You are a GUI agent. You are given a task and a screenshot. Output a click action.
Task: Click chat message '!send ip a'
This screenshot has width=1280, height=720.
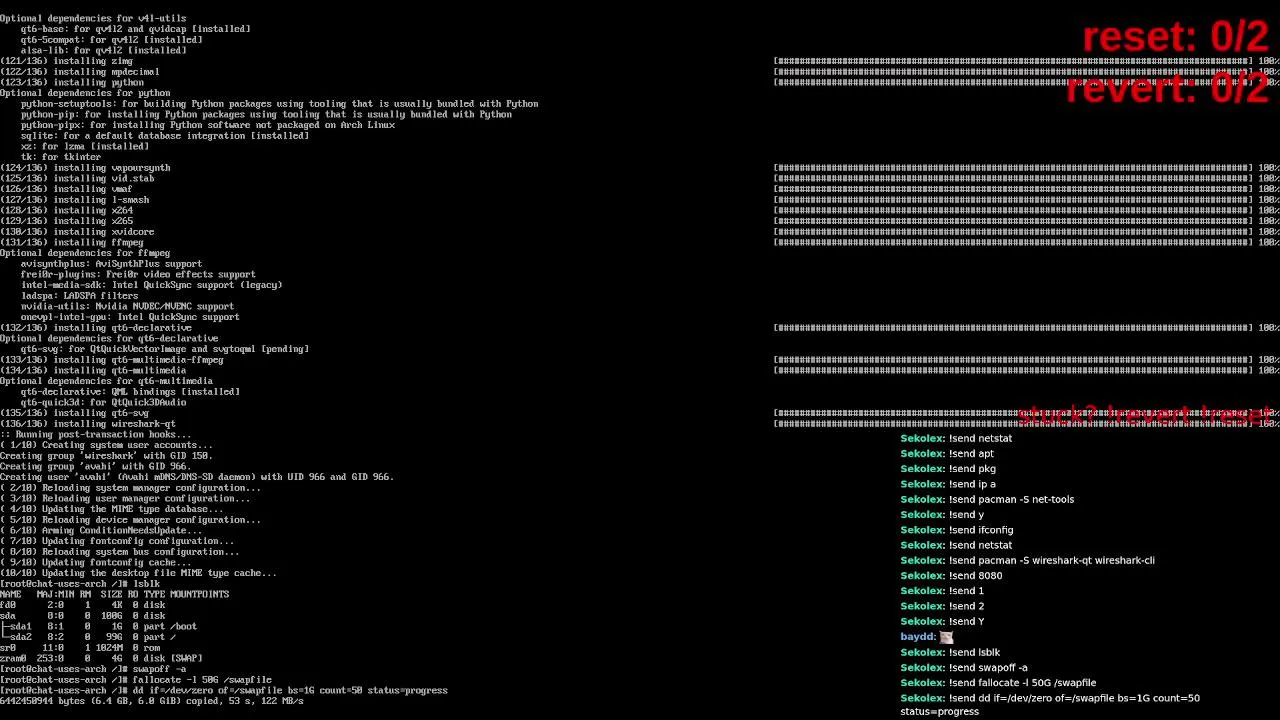(948, 485)
